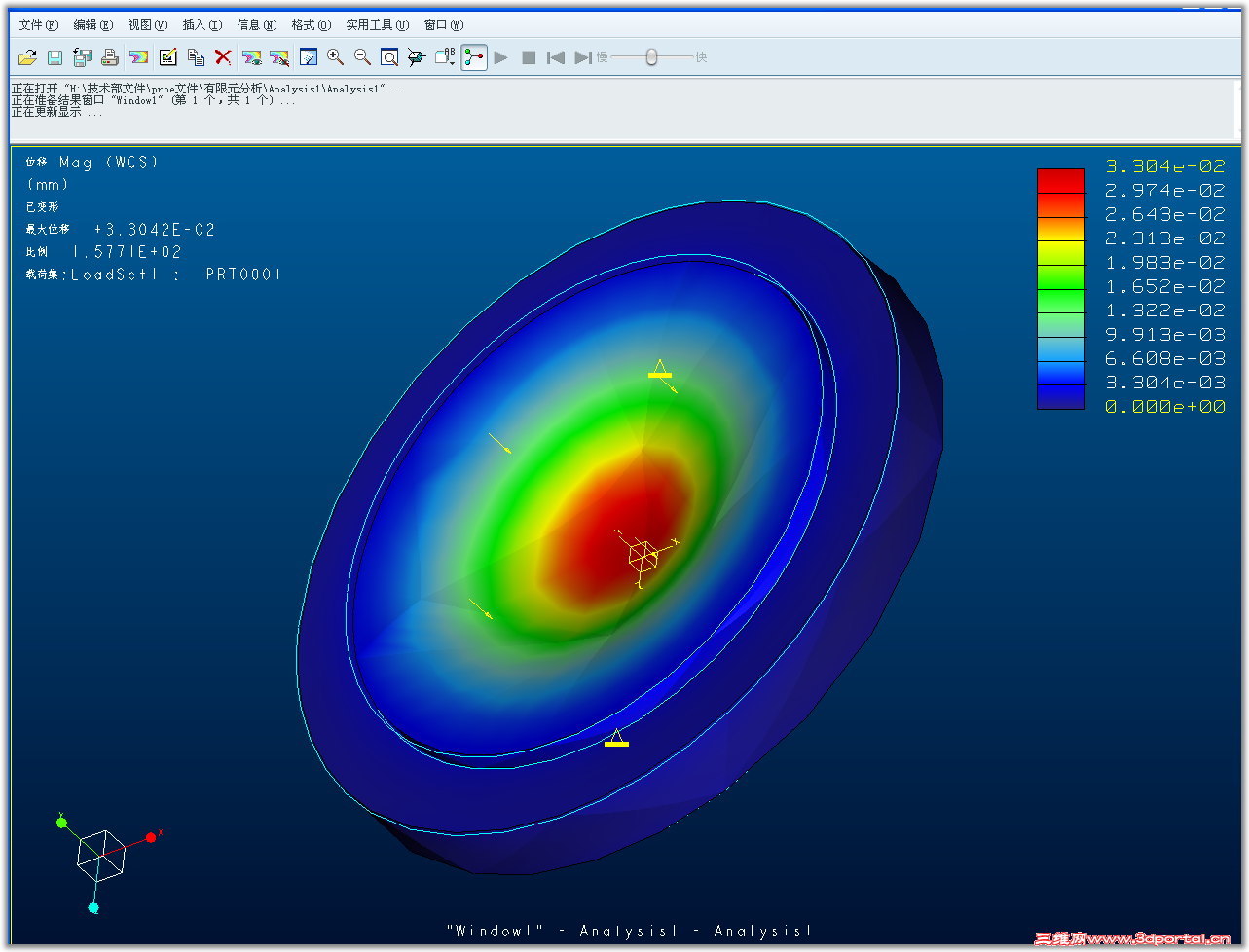
Task: Click the yellow legend color band
Action: coord(1061,252)
